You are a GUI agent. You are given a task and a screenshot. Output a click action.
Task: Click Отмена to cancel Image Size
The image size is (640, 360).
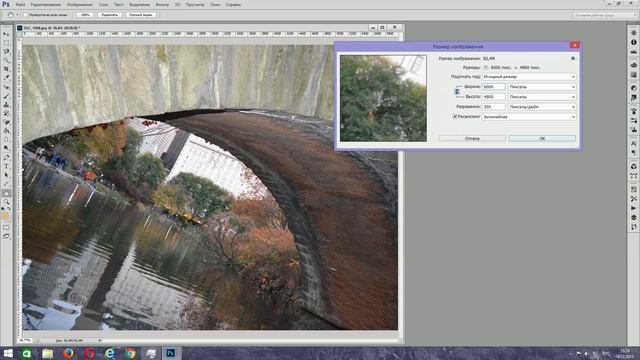(x=472, y=139)
